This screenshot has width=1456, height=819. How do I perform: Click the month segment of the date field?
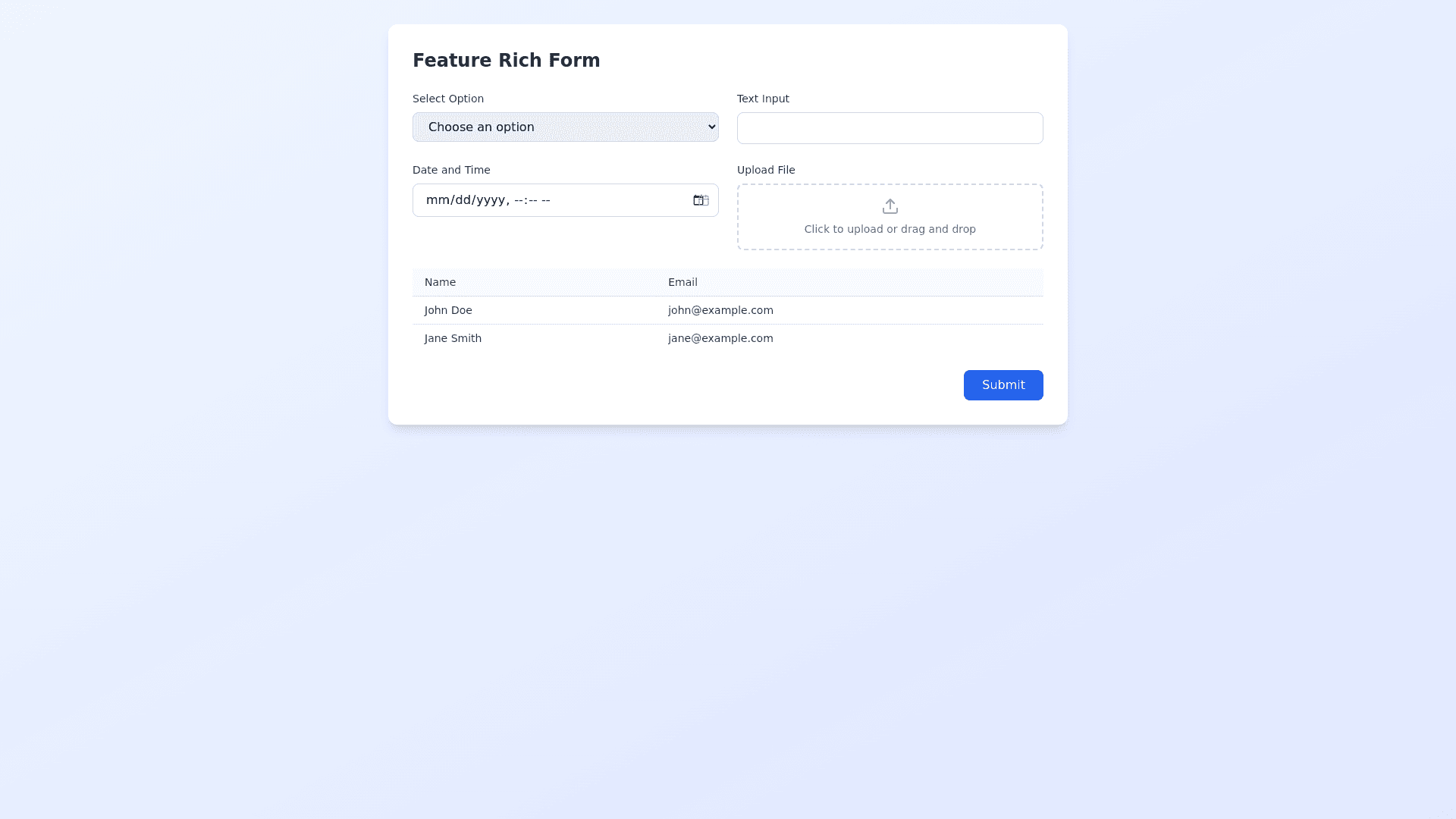point(438,200)
